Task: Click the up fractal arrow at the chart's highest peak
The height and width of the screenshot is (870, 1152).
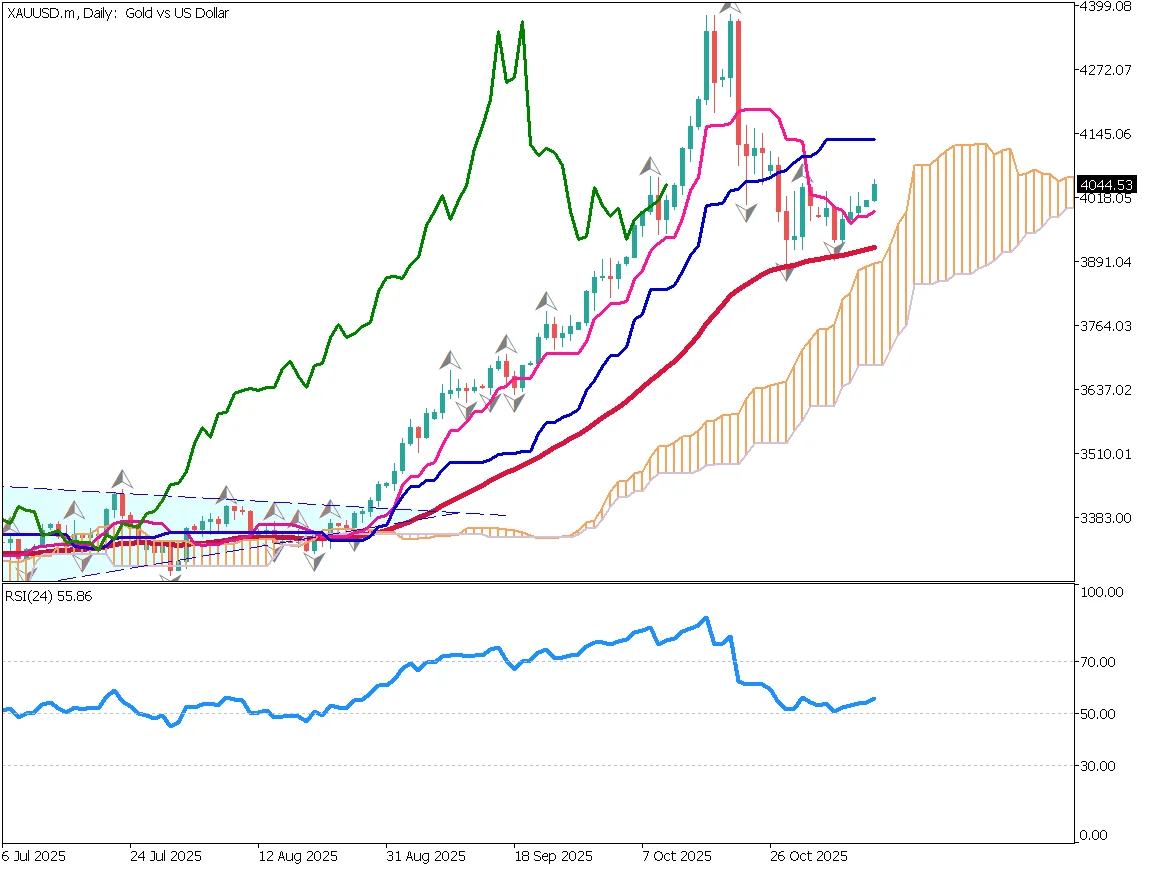Action: tap(731, 7)
